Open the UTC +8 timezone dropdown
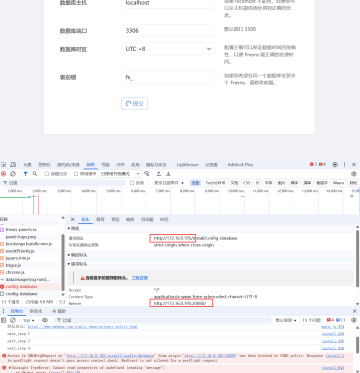The height and width of the screenshot is (373, 360). point(169,49)
